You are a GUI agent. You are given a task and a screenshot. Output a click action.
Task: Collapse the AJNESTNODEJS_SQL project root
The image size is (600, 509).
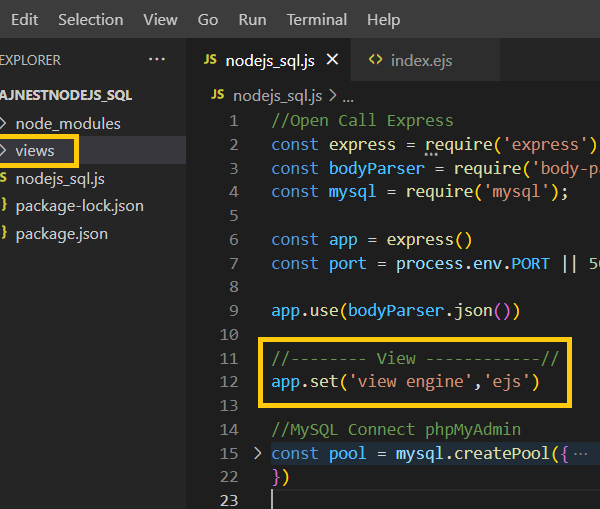(66, 95)
